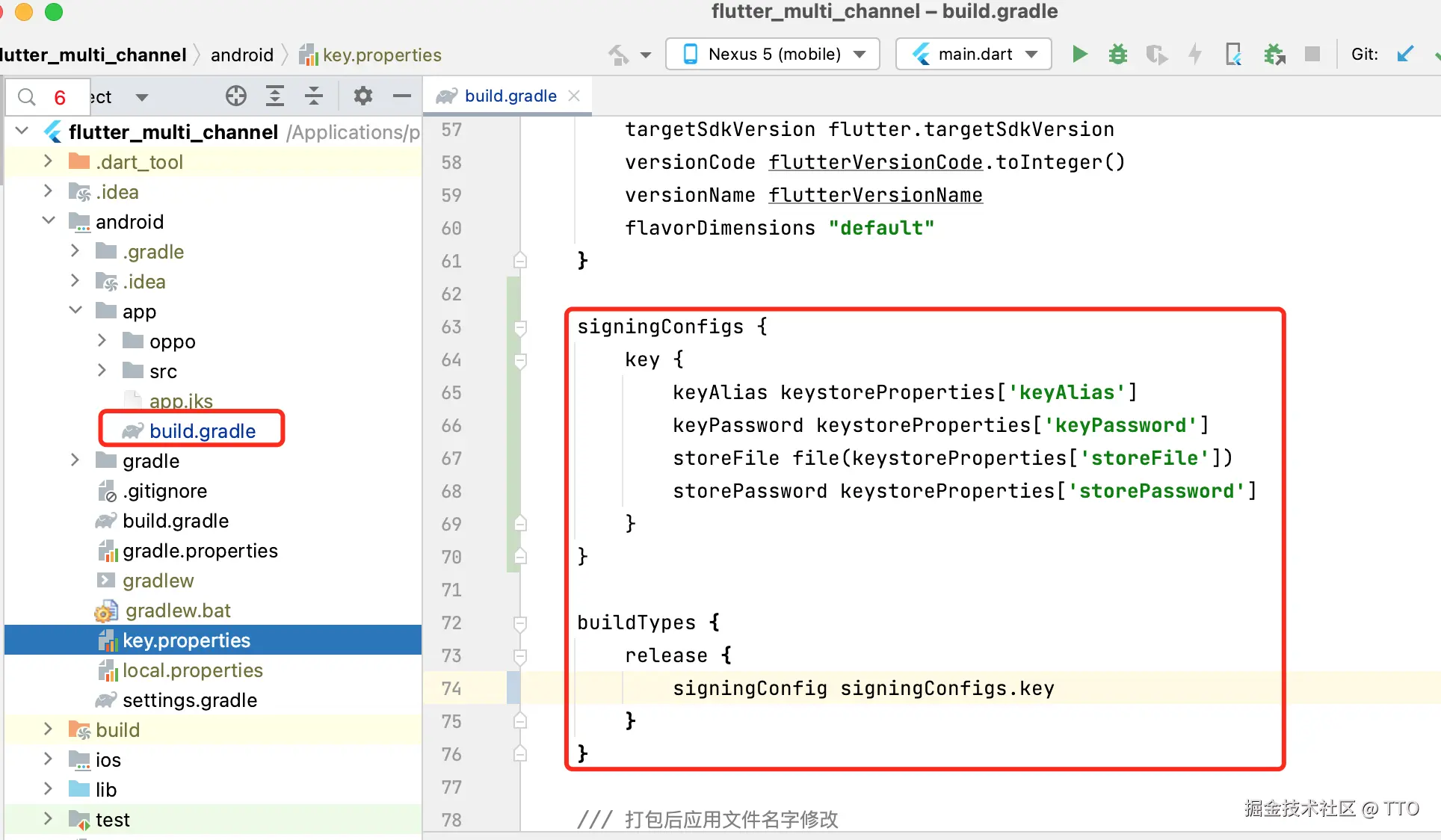Viewport: 1441px width, 840px height.
Task: Expand the ios folder
Action: coord(48,759)
